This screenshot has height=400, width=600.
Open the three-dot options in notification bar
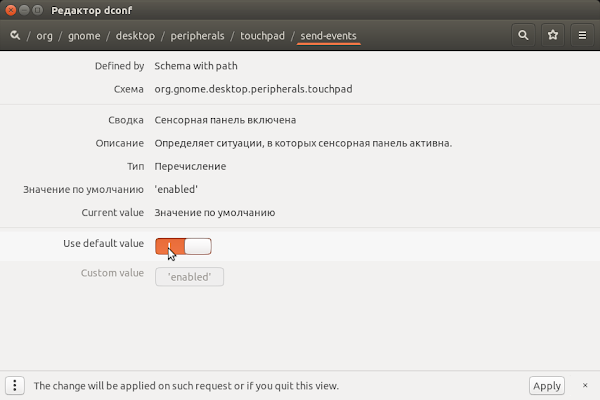click(15, 385)
